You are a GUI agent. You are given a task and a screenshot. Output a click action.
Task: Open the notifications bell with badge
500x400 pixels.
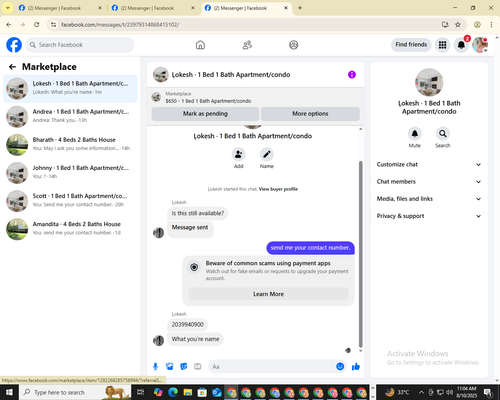tap(461, 45)
